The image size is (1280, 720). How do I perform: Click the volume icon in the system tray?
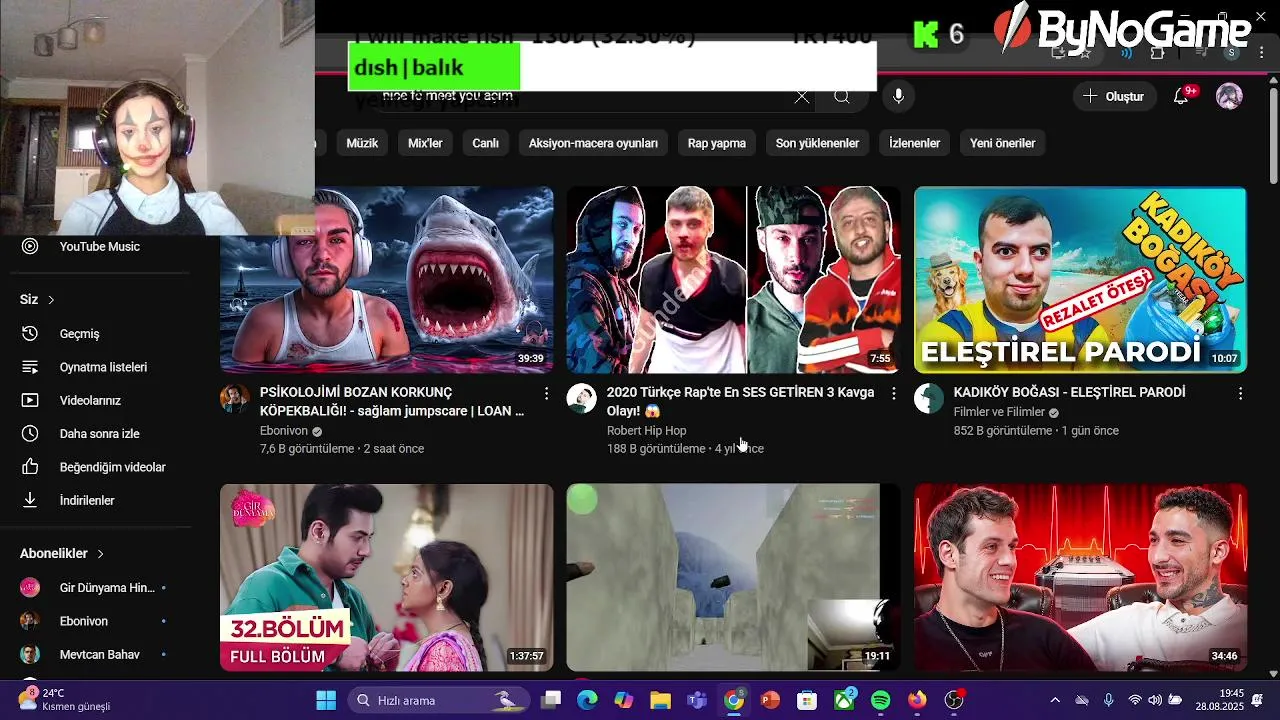click(x=1155, y=700)
